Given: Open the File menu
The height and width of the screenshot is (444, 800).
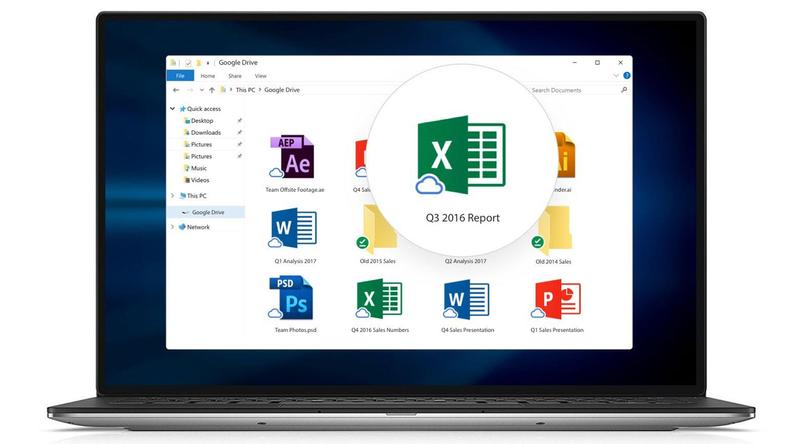Looking at the screenshot, I should pos(180,76).
